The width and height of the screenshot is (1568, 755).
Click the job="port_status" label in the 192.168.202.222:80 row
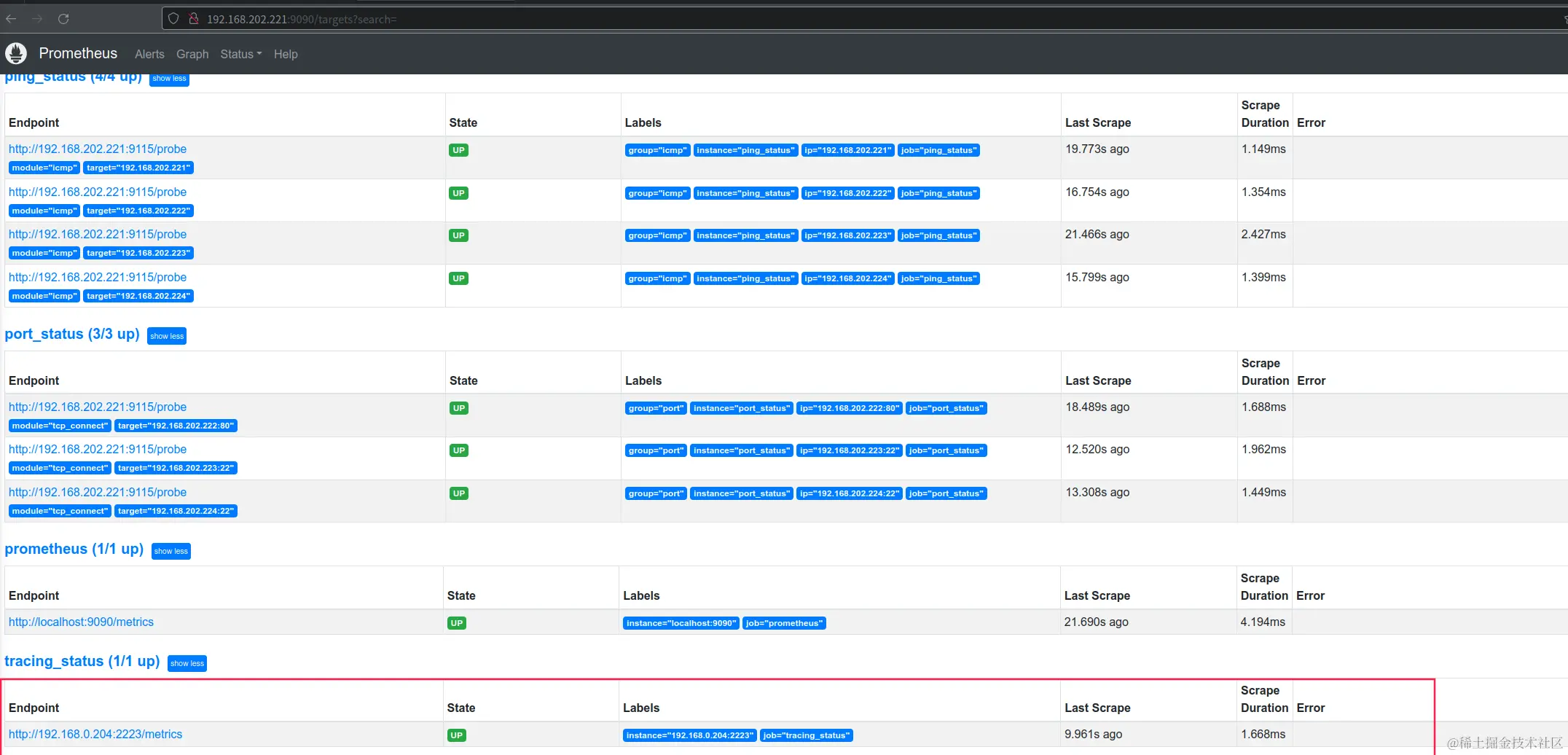click(946, 408)
